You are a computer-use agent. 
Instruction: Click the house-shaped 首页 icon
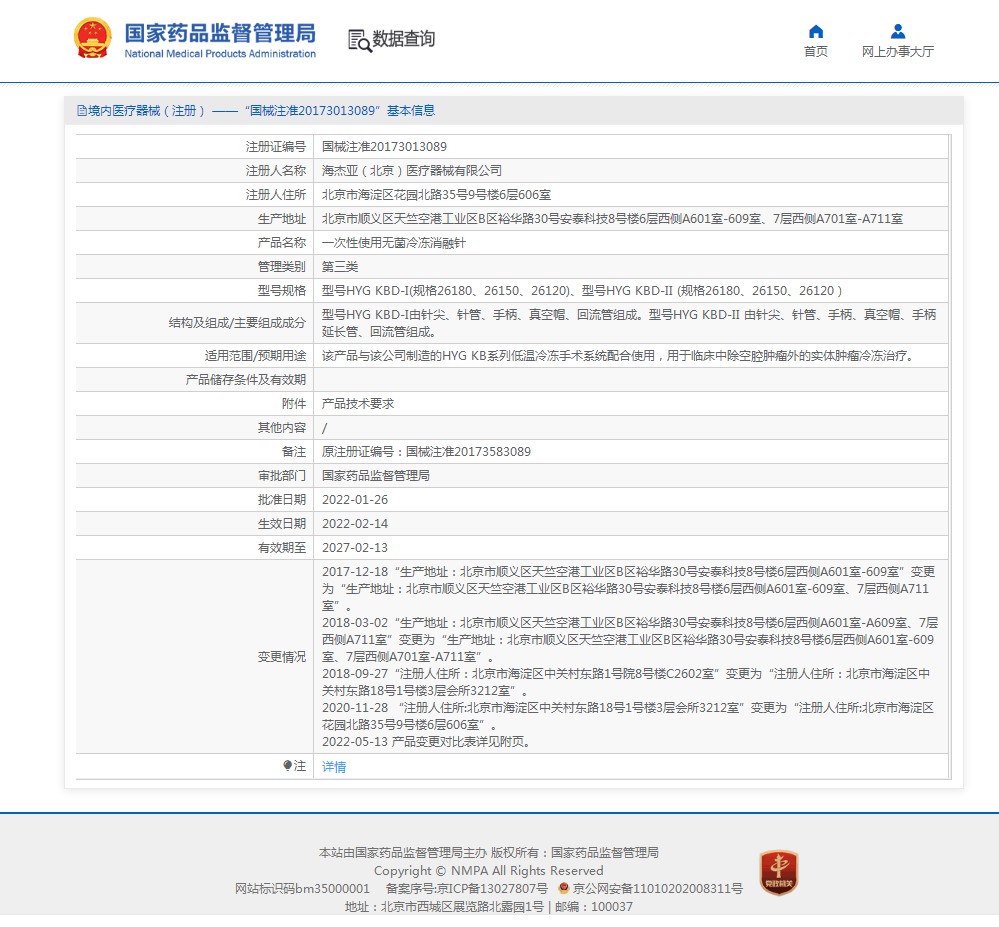pyautogui.click(x=816, y=31)
